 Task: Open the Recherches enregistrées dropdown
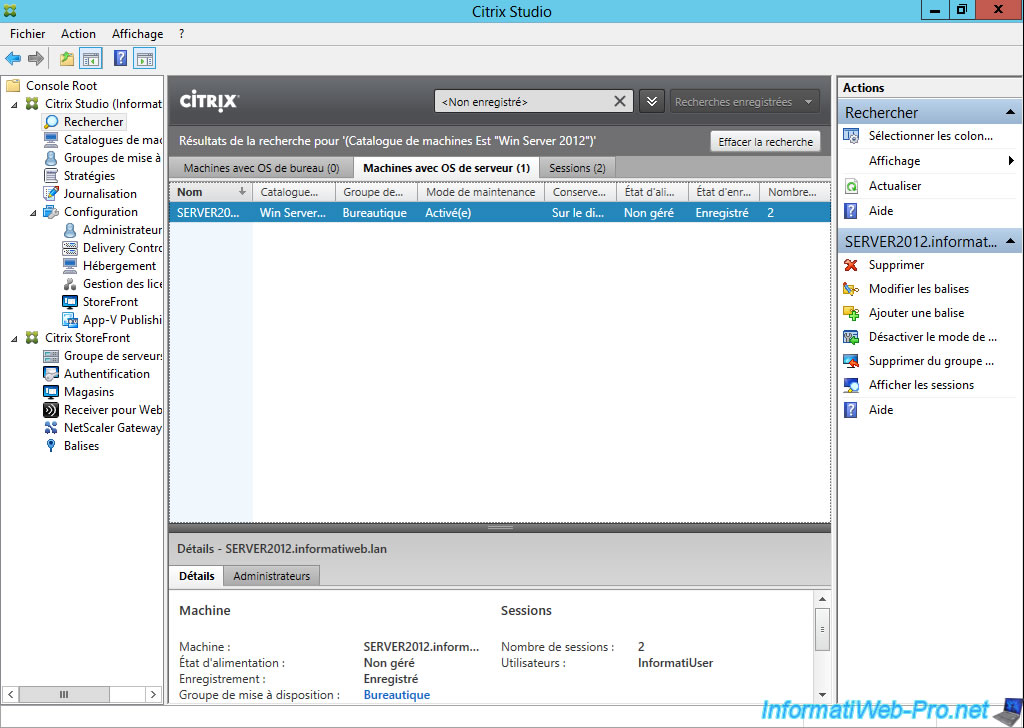tap(744, 102)
